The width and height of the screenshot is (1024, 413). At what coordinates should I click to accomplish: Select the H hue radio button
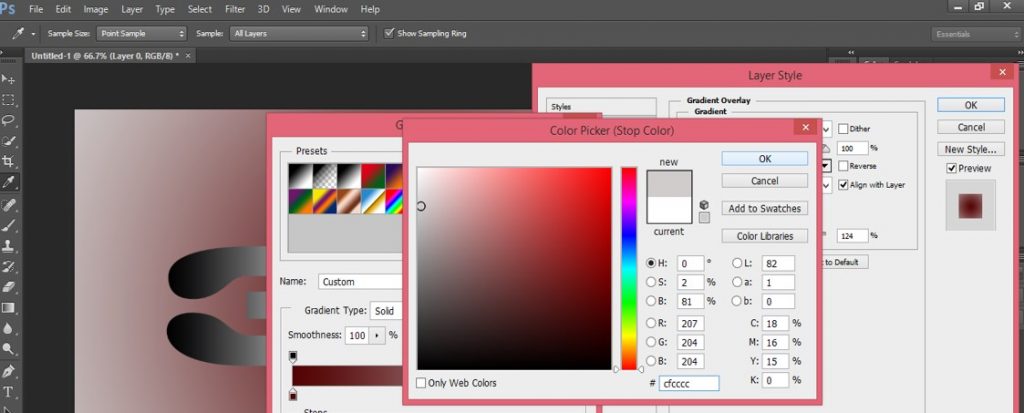click(651, 263)
